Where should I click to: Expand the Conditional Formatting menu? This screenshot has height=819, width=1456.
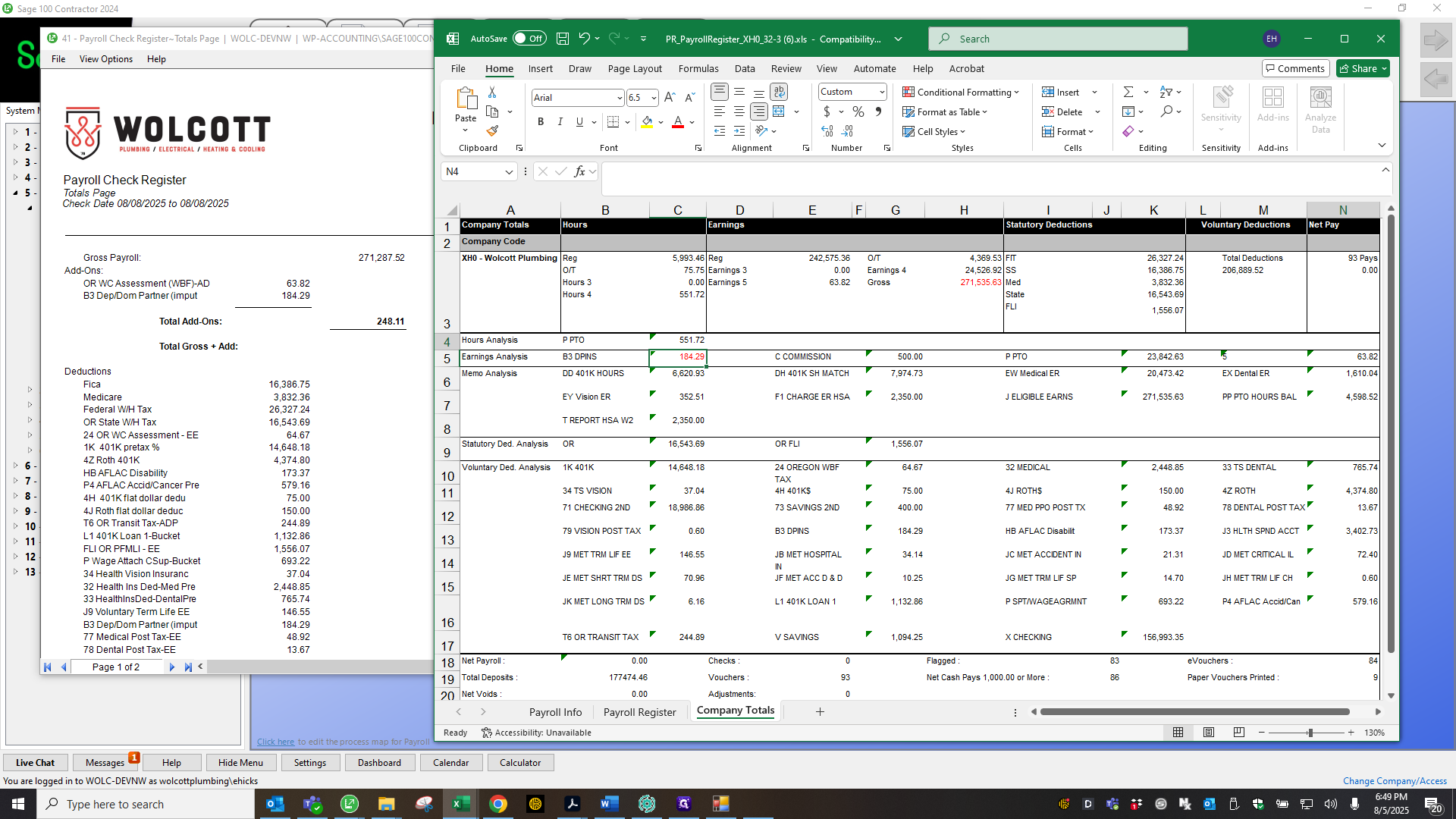[960, 92]
